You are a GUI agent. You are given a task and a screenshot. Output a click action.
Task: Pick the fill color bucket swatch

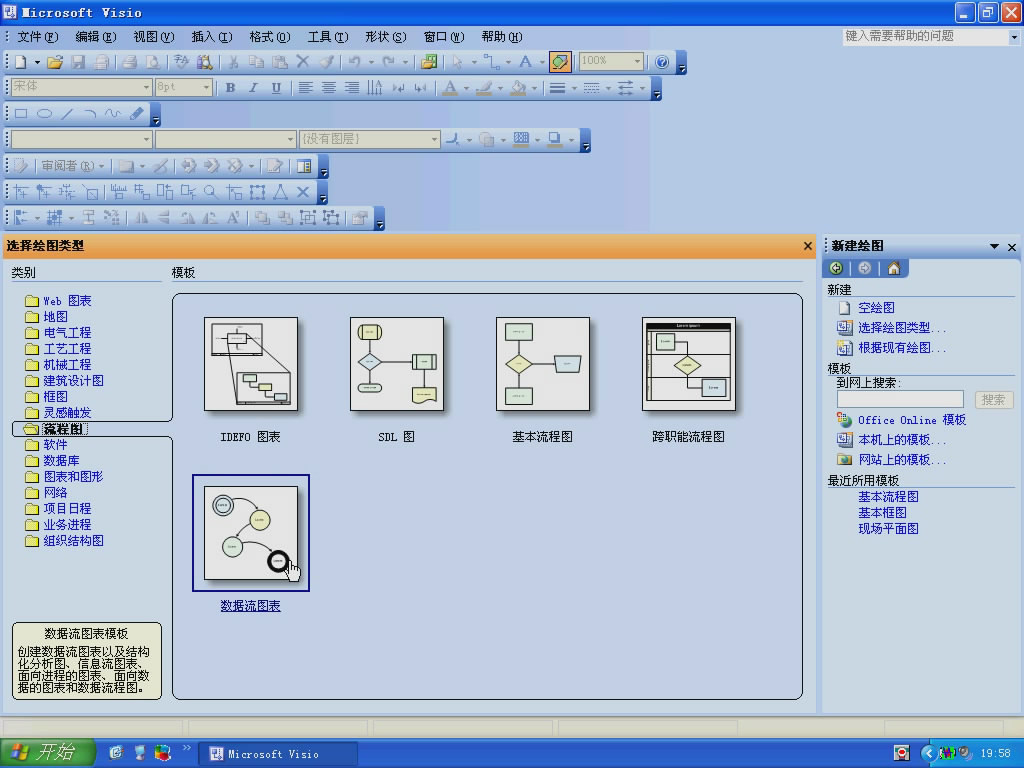(x=519, y=88)
